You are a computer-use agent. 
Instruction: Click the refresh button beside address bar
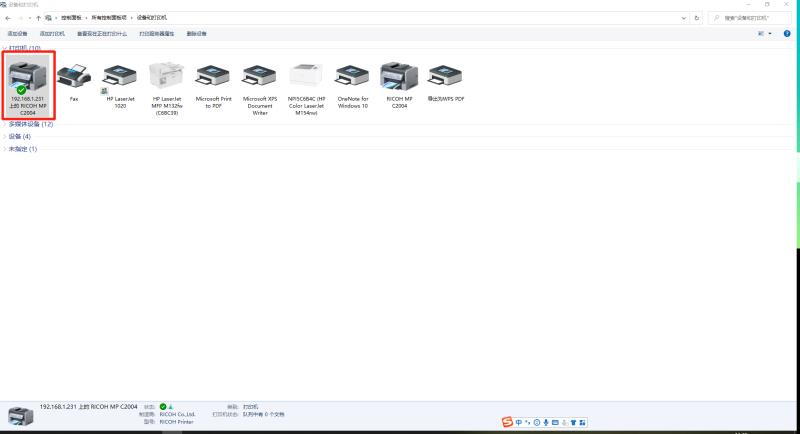click(x=696, y=18)
